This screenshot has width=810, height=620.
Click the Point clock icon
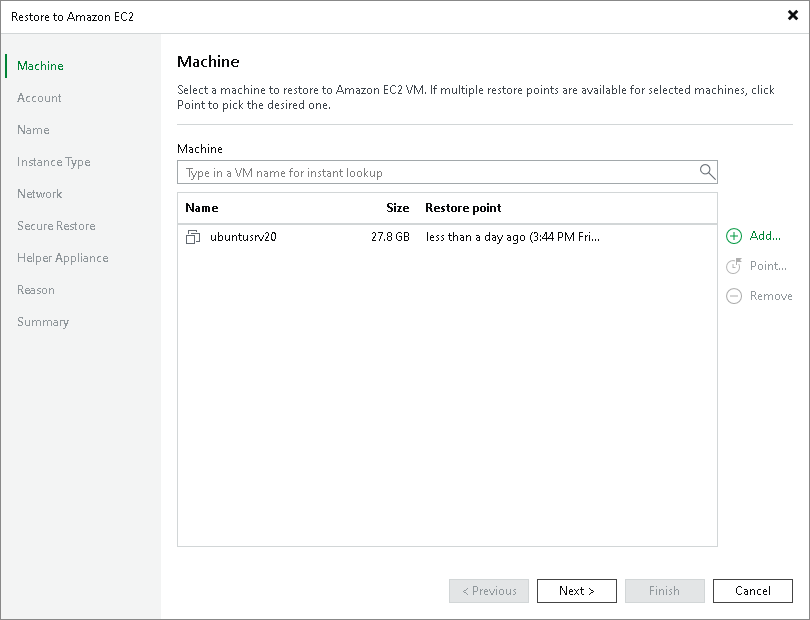tap(734, 266)
